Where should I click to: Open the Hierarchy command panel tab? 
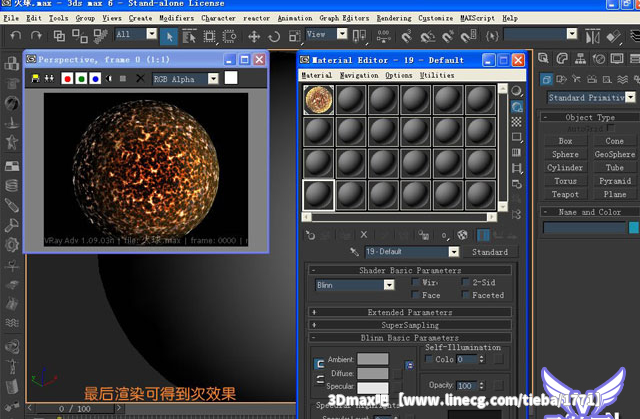(580, 59)
